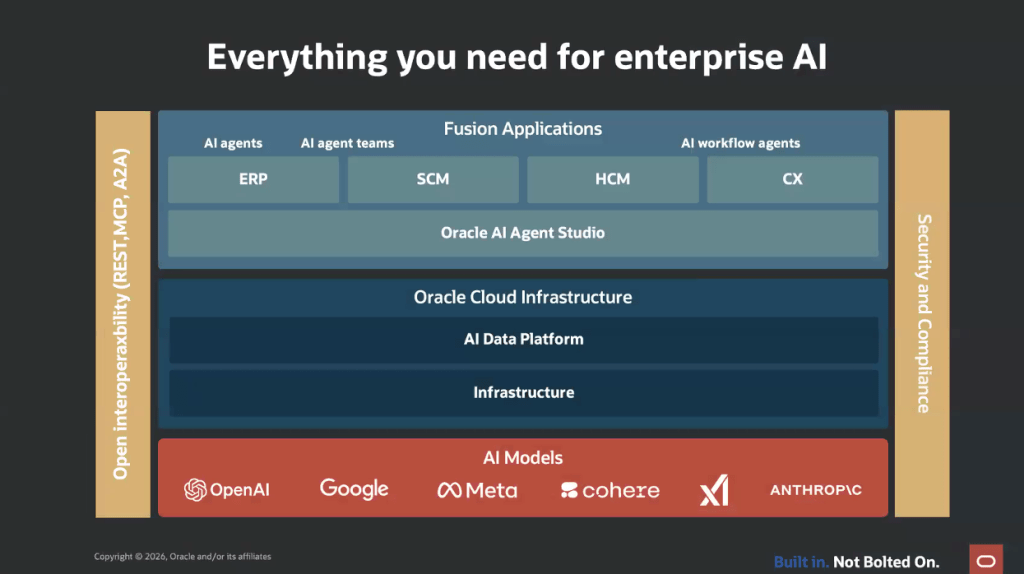Click the Built in. Not Bolted On. tagline
1024x574 pixels.
[x=856, y=562]
